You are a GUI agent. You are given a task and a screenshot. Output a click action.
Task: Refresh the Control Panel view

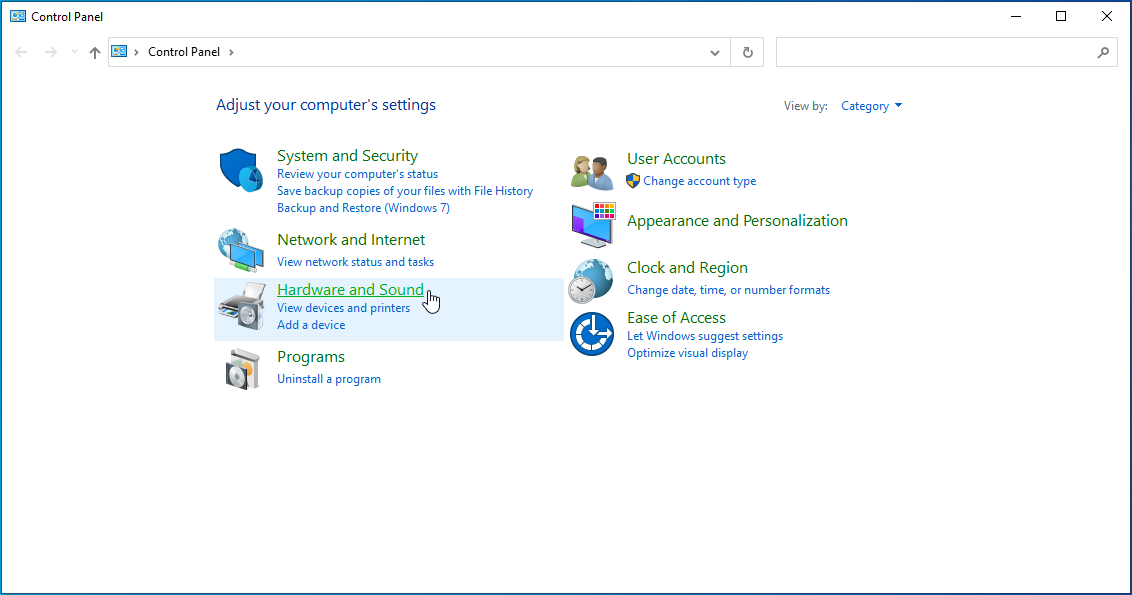(748, 52)
